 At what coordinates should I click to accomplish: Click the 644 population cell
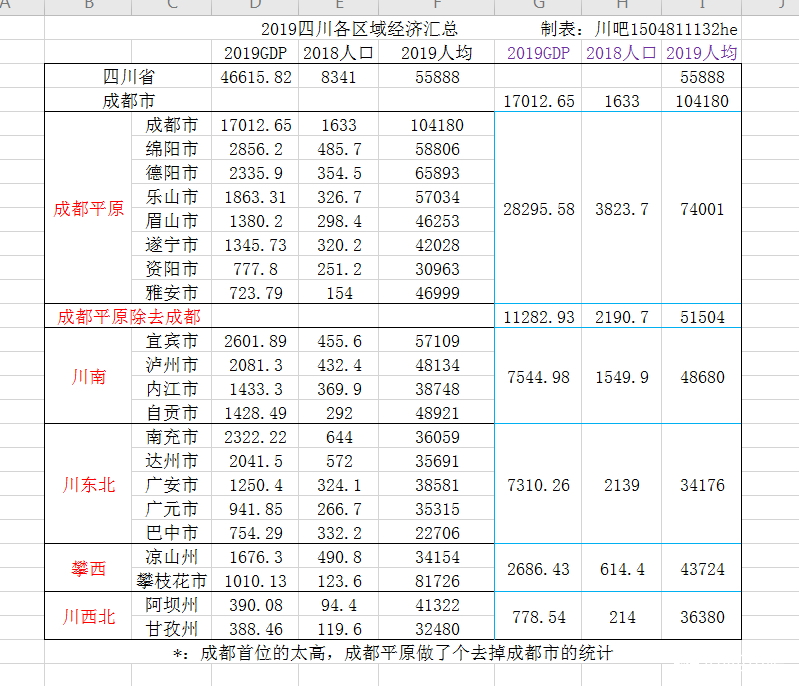[x=339, y=437]
